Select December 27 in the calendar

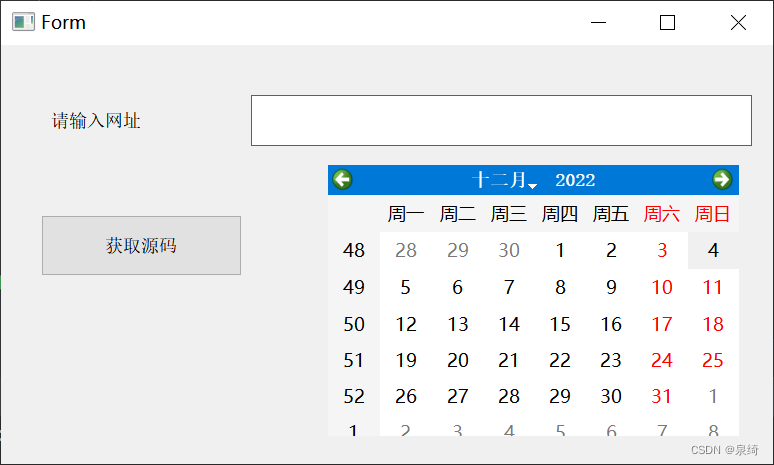point(458,396)
